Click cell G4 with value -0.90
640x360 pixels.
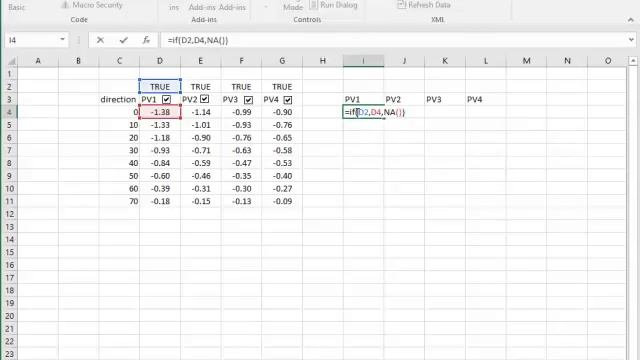(282, 112)
